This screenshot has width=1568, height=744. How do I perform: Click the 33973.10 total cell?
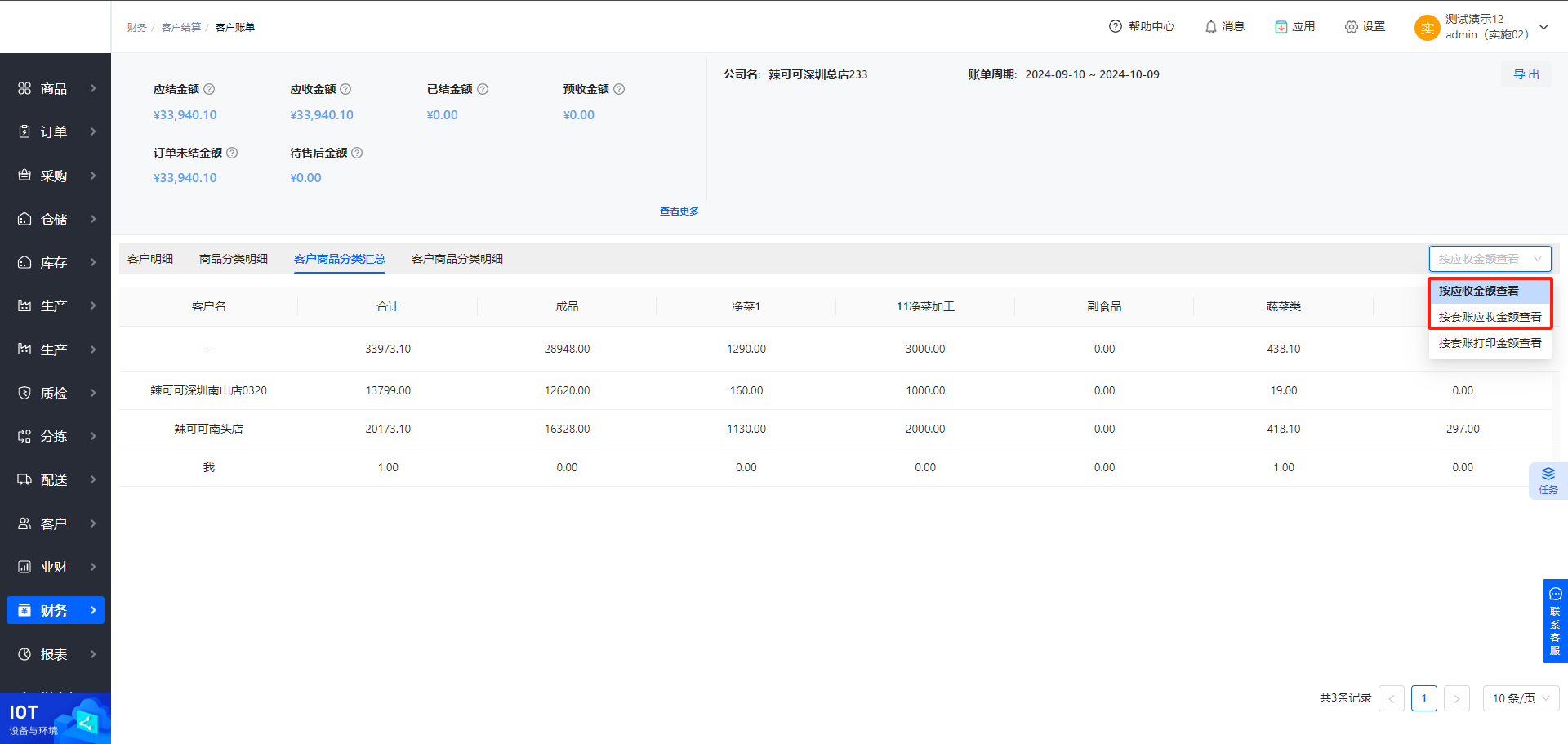388,349
